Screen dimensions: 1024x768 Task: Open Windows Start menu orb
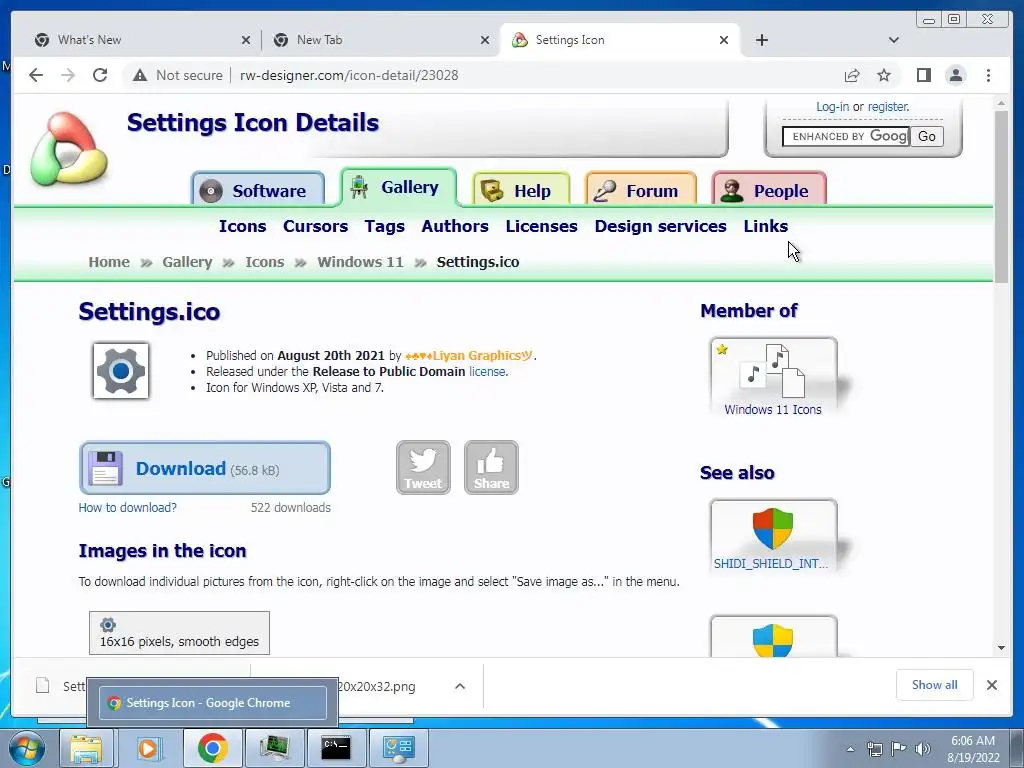click(27, 748)
